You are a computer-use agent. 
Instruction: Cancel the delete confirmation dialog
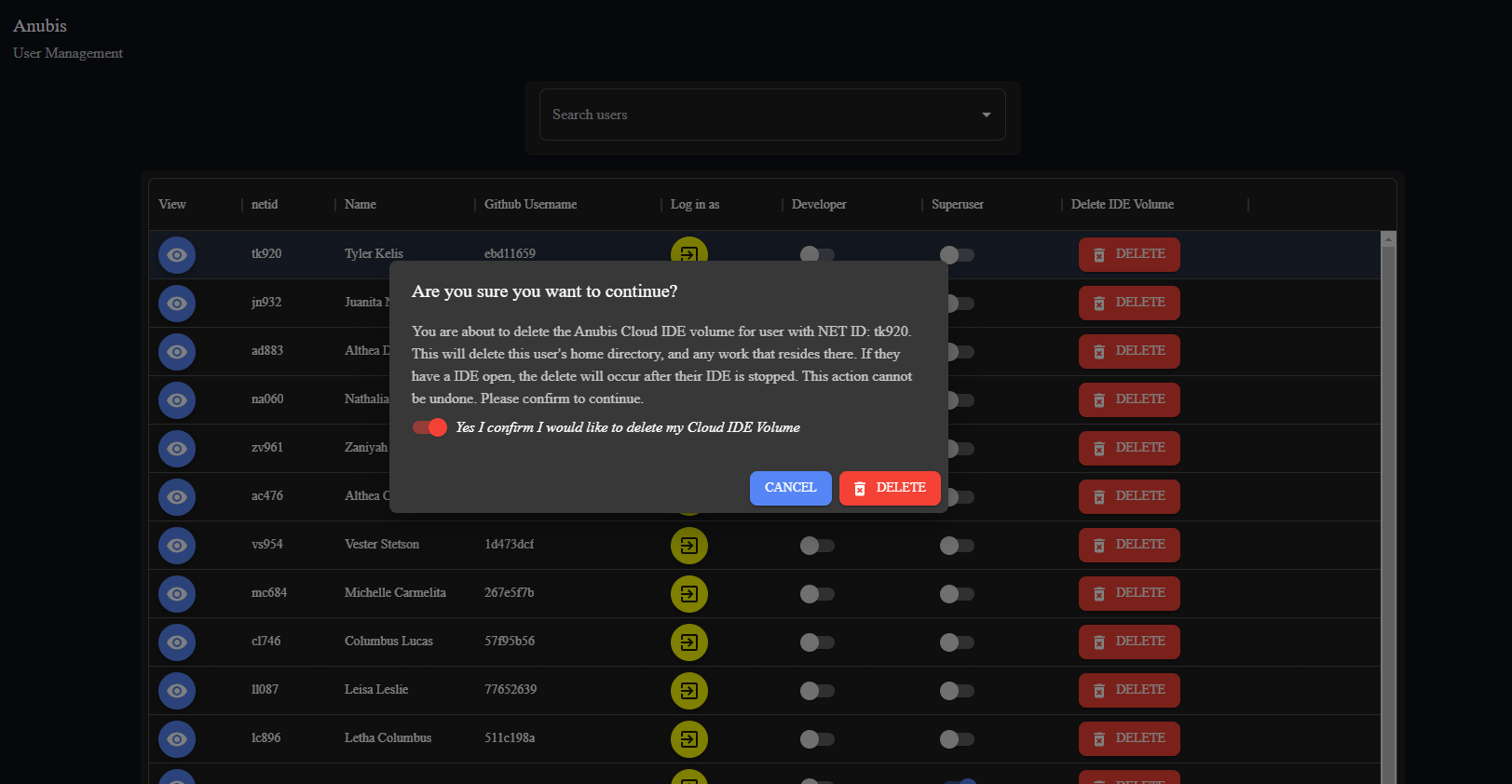click(x=791, y=488)
